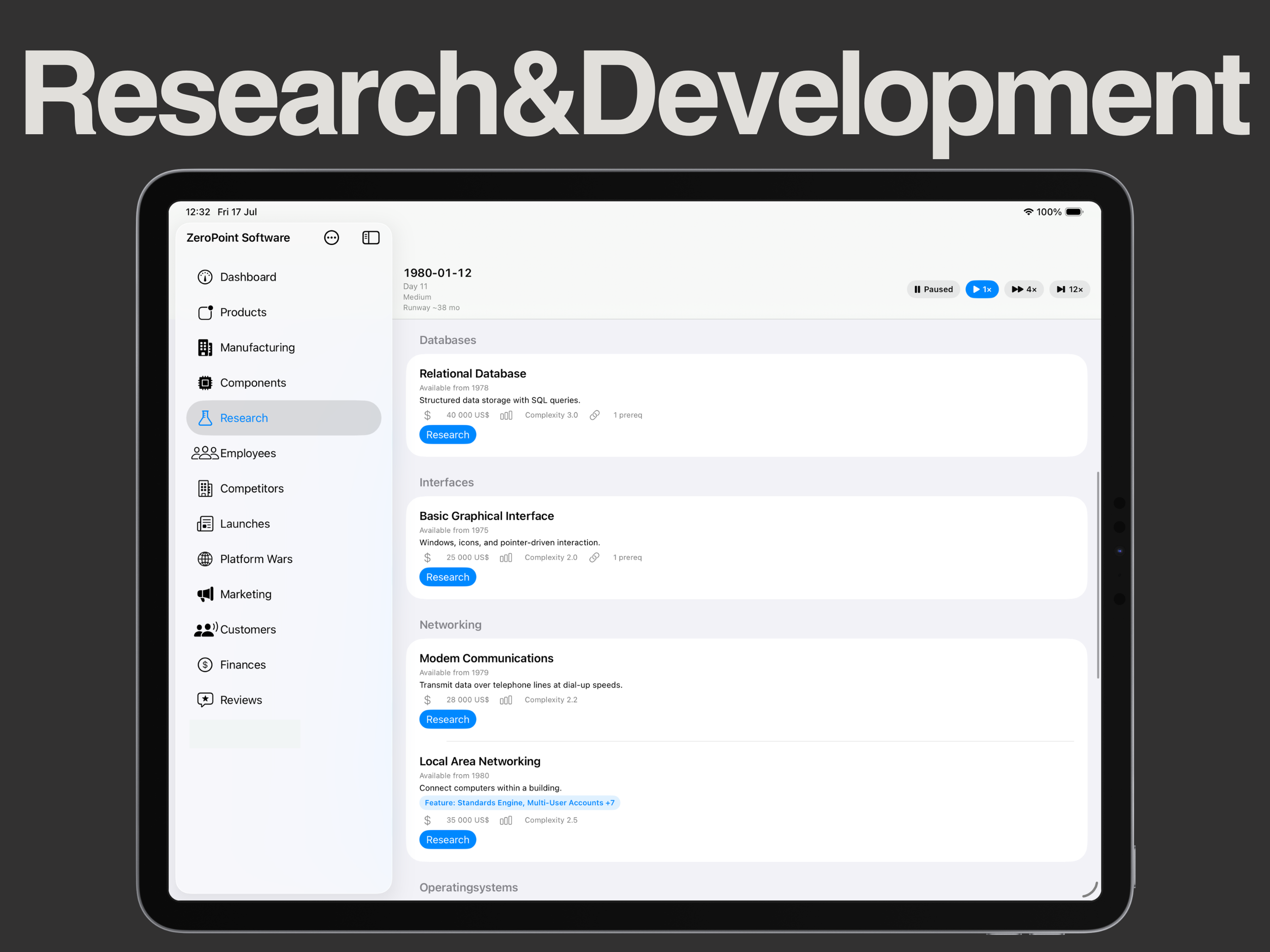Open the more options ellipsis menu

click(331, 238)
